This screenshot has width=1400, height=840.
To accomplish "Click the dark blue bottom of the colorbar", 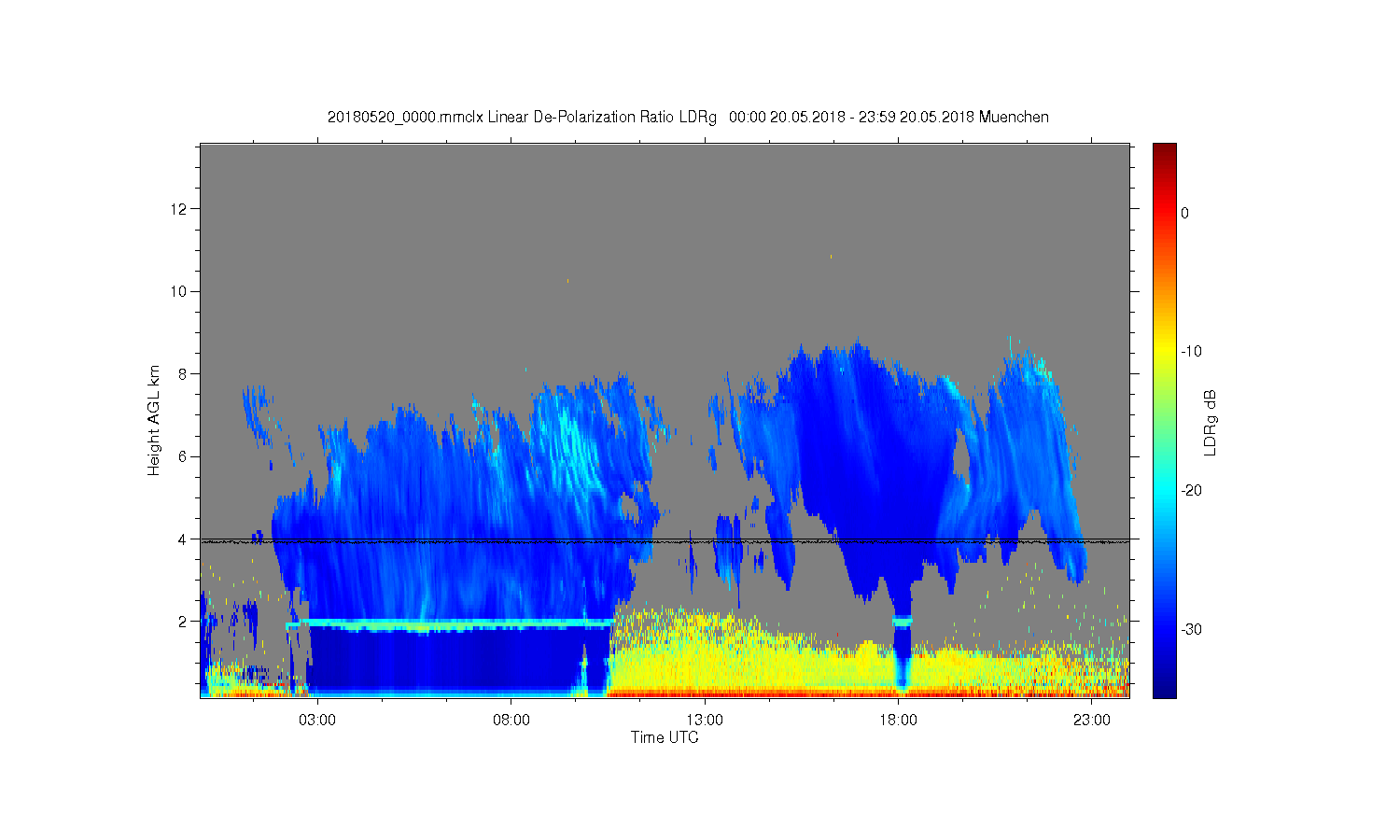I will (x=1165, y=689).
